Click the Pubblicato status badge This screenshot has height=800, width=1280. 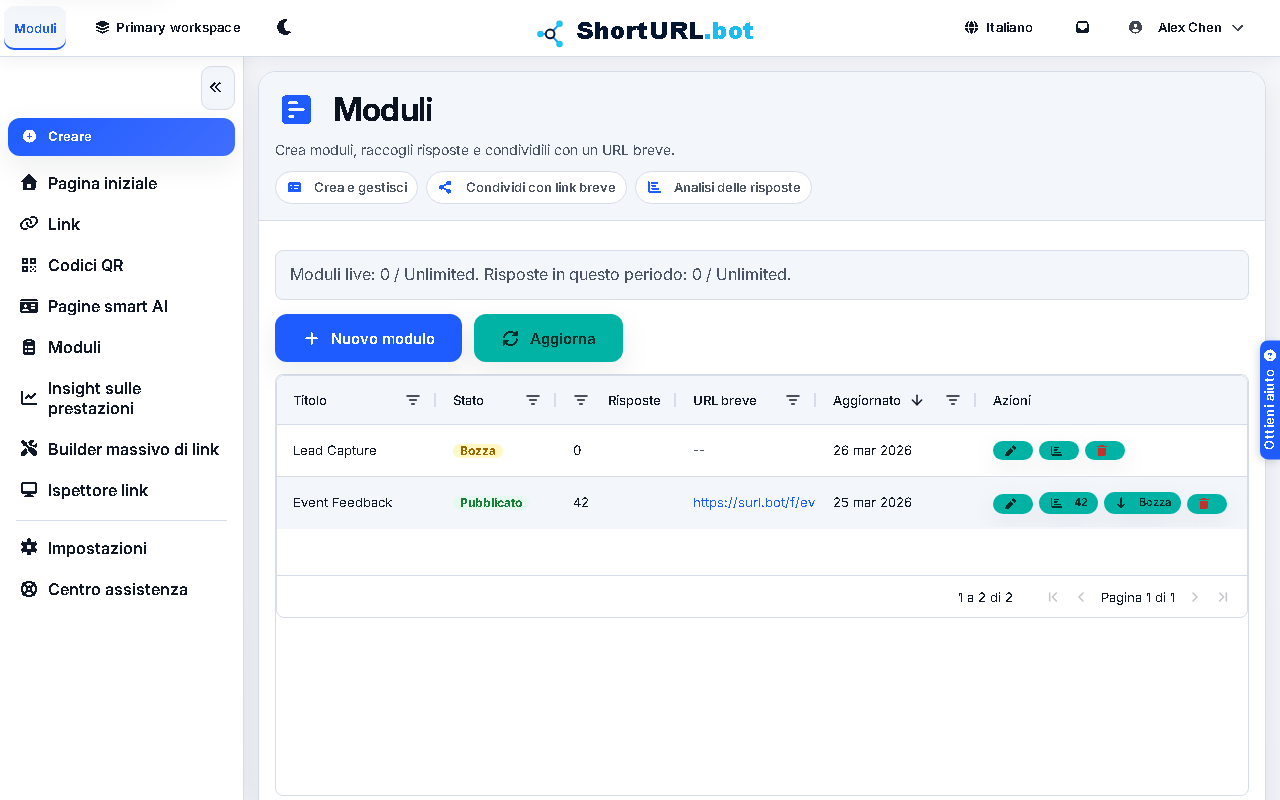coord(491,503)
